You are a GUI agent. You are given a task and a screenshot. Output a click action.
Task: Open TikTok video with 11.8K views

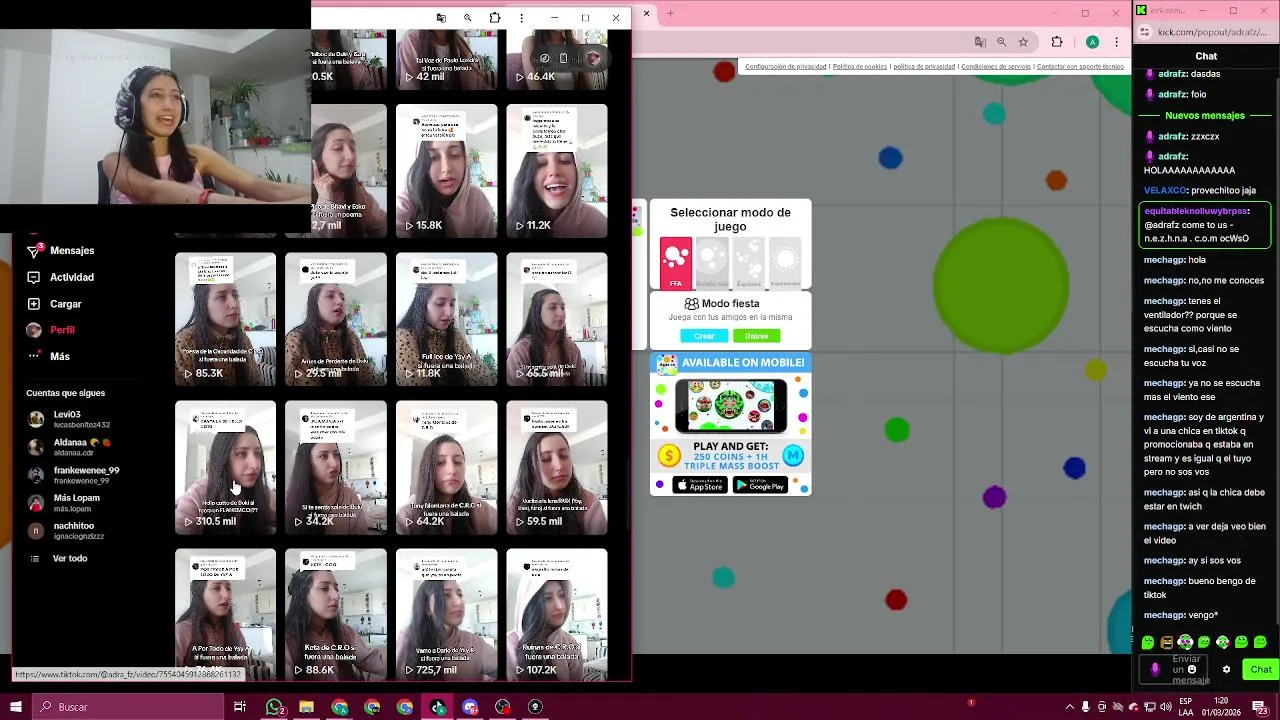point(446,319)
